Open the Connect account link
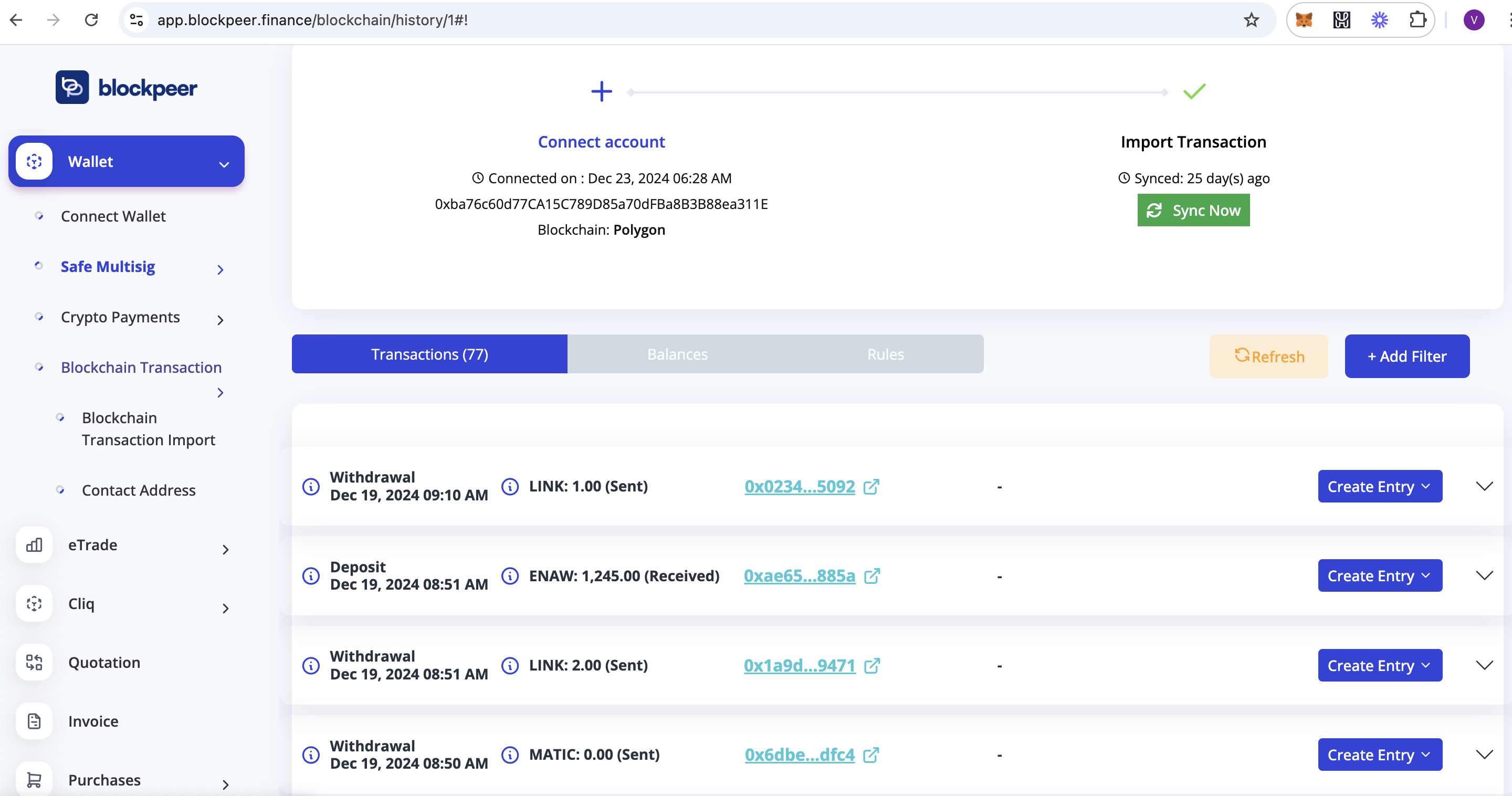The image size is (1512, 796). click(601, 141)
